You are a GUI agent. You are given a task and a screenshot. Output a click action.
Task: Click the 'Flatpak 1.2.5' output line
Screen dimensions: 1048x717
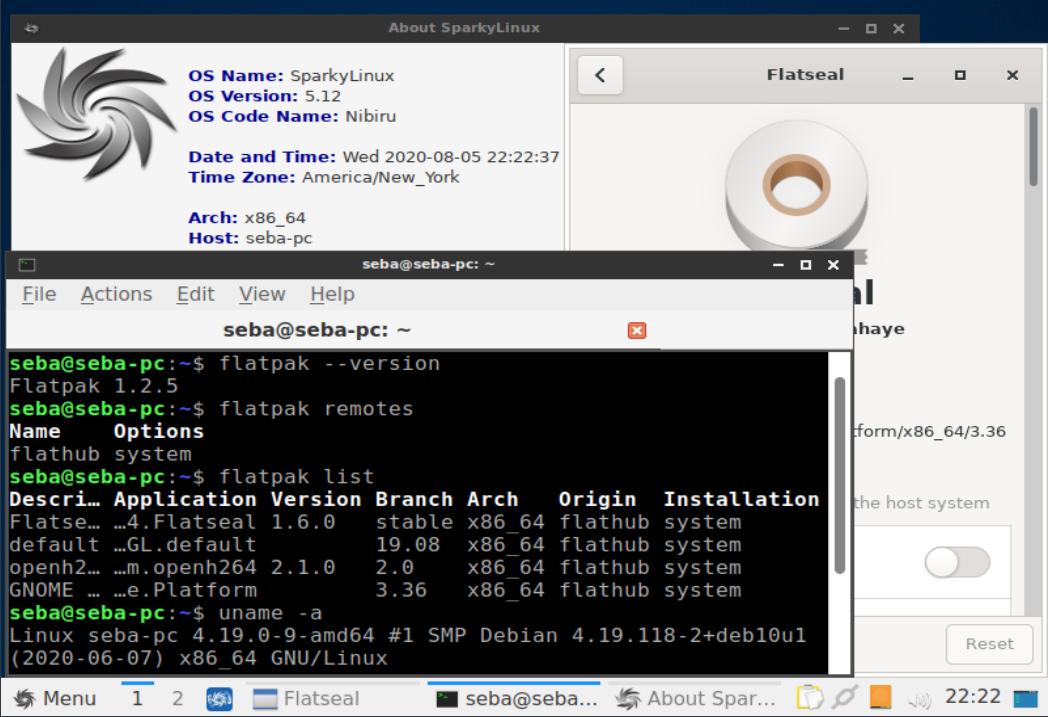tap(94, 386)
